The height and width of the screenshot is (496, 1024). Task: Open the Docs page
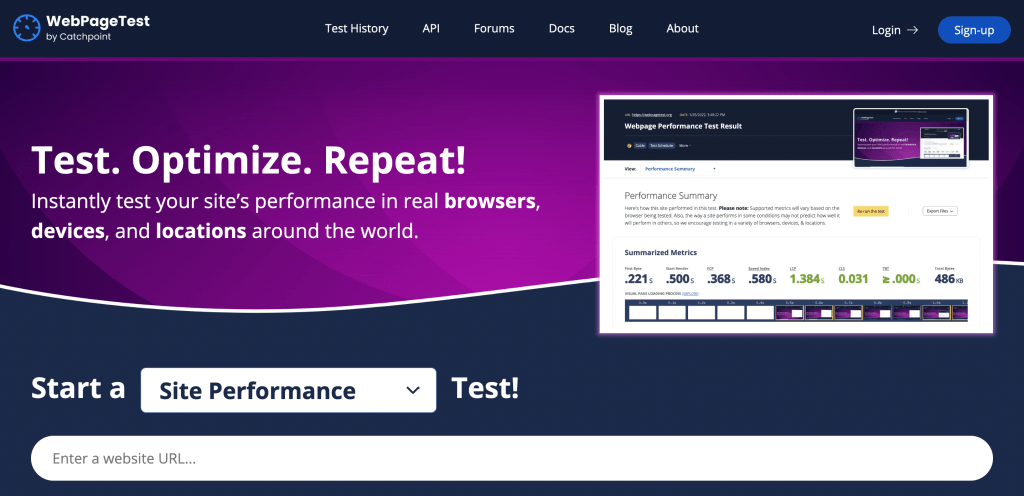pyautogui.click(x=562, y=29)
